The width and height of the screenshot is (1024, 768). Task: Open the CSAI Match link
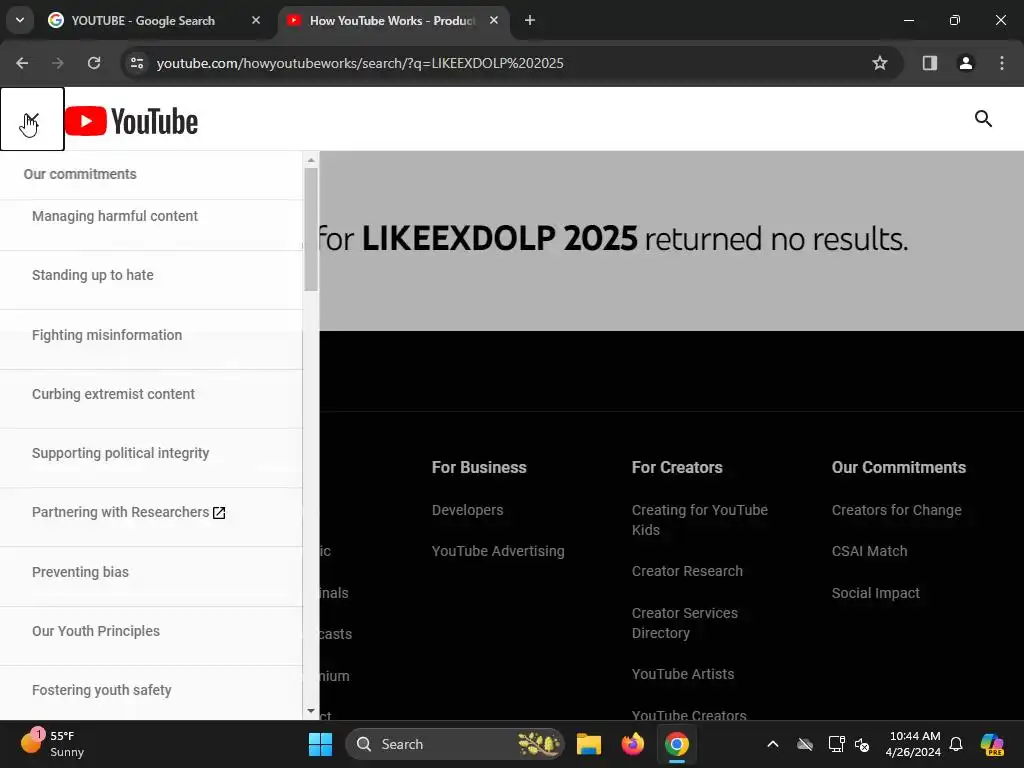869,551
